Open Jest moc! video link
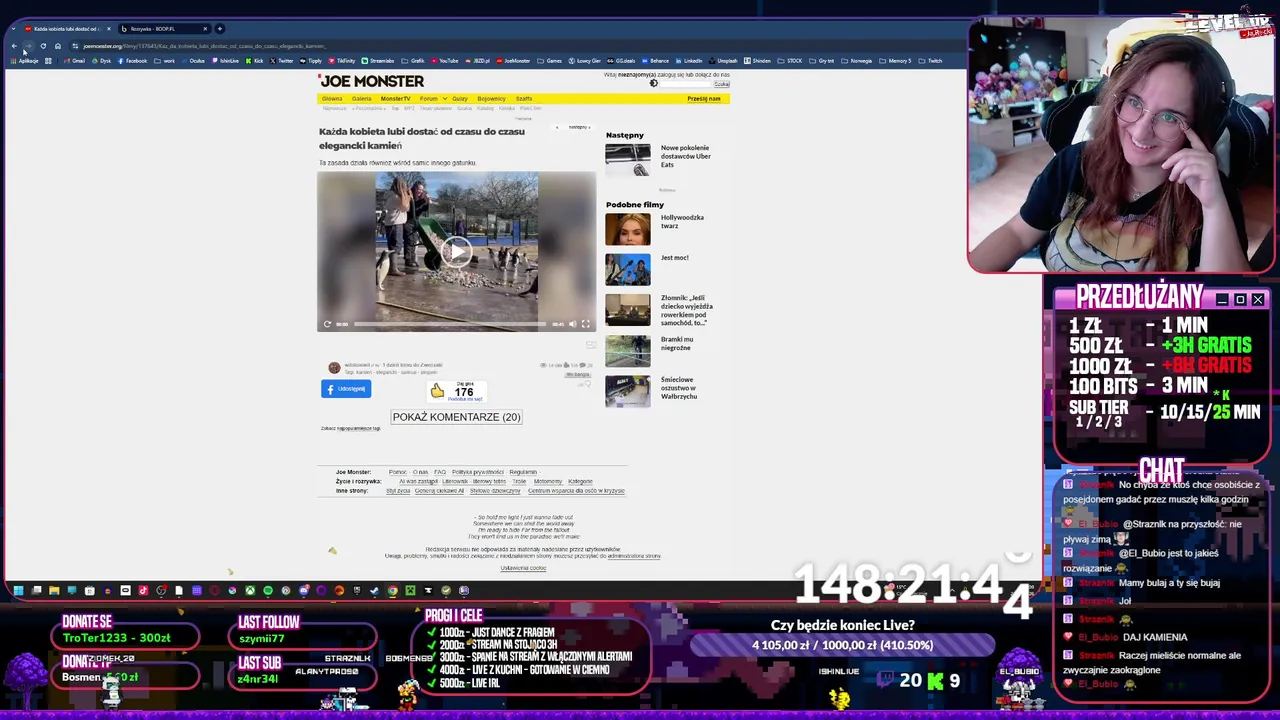The width and height of the screenshot is (1280, 720). (x=674, y=258)
